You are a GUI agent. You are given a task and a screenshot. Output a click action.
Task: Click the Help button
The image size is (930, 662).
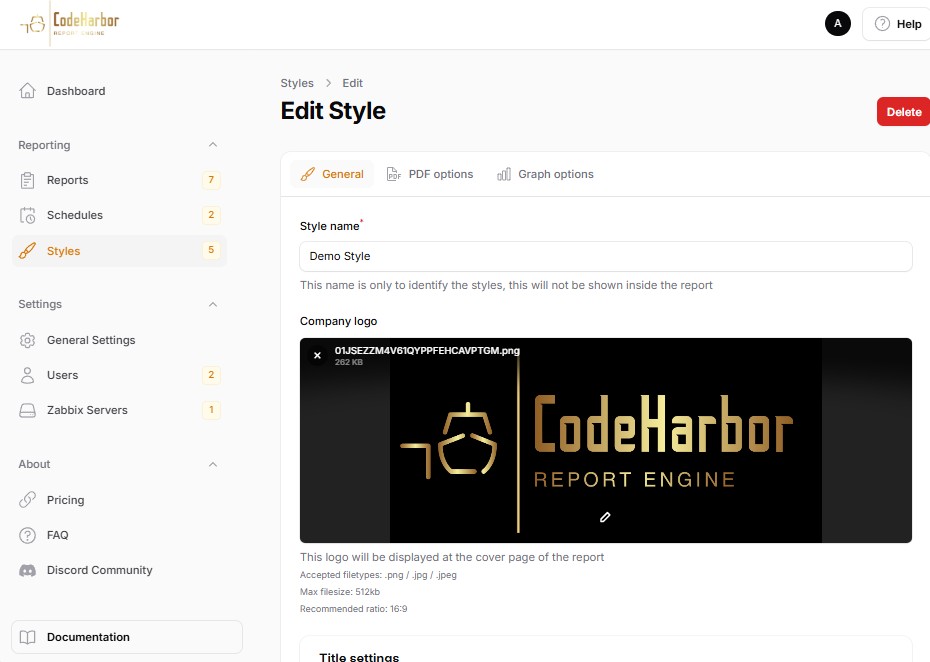coord(898,24)
